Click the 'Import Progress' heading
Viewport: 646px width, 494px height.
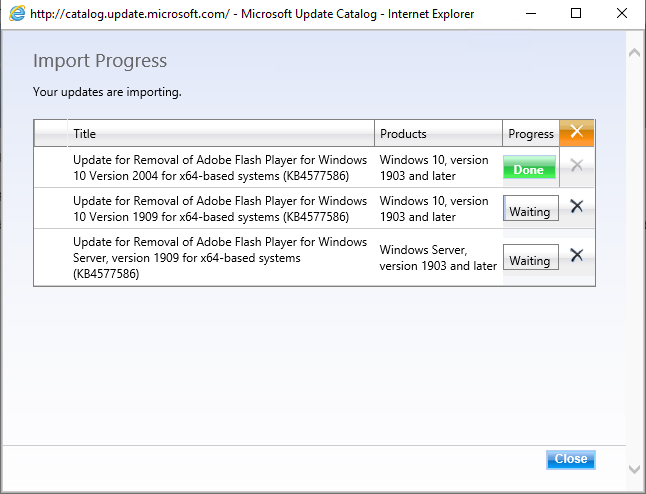click(100, 61)
